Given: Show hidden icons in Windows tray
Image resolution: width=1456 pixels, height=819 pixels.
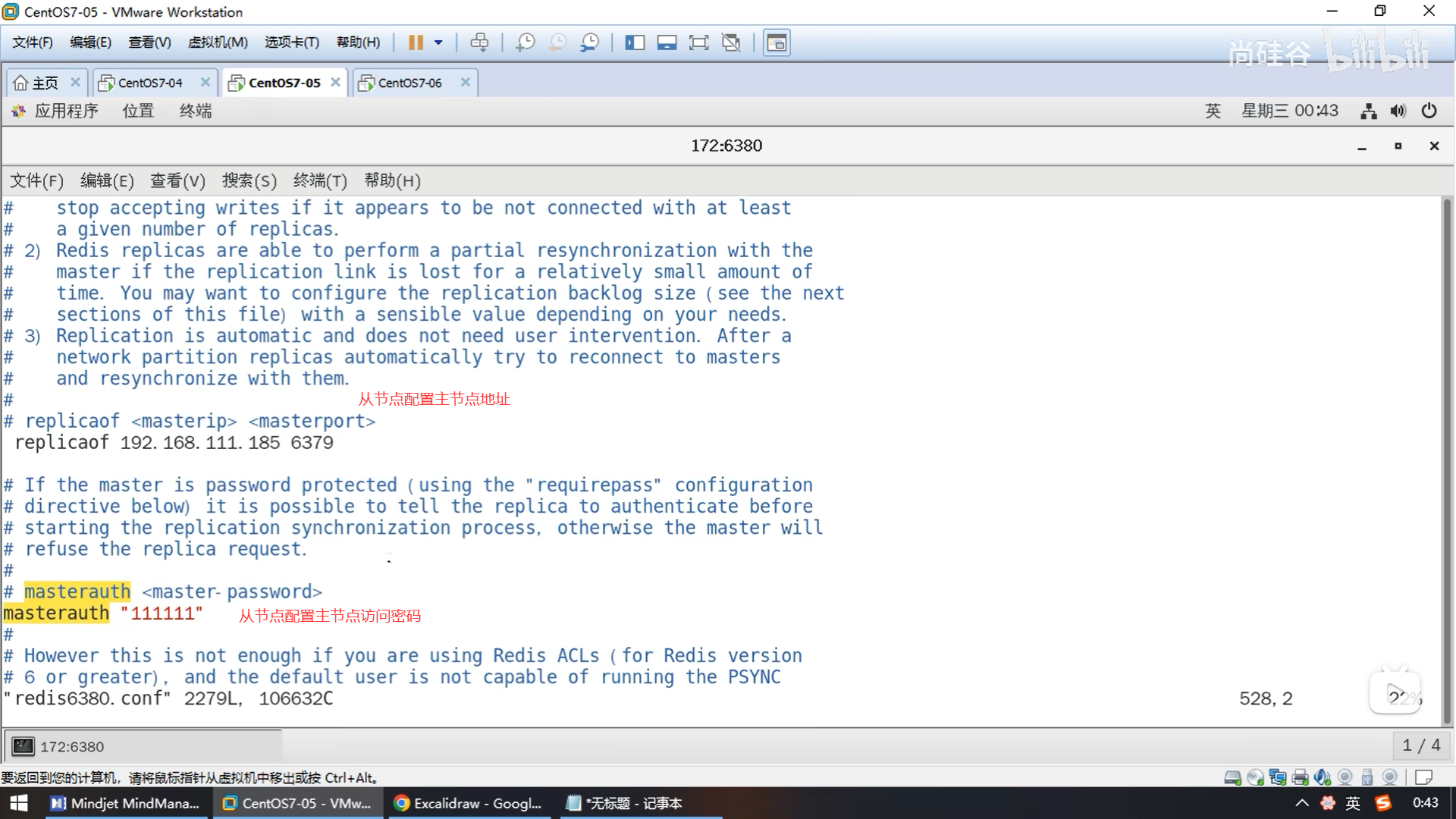Looking at the screenshot, I should click(x=1301, y=803).
